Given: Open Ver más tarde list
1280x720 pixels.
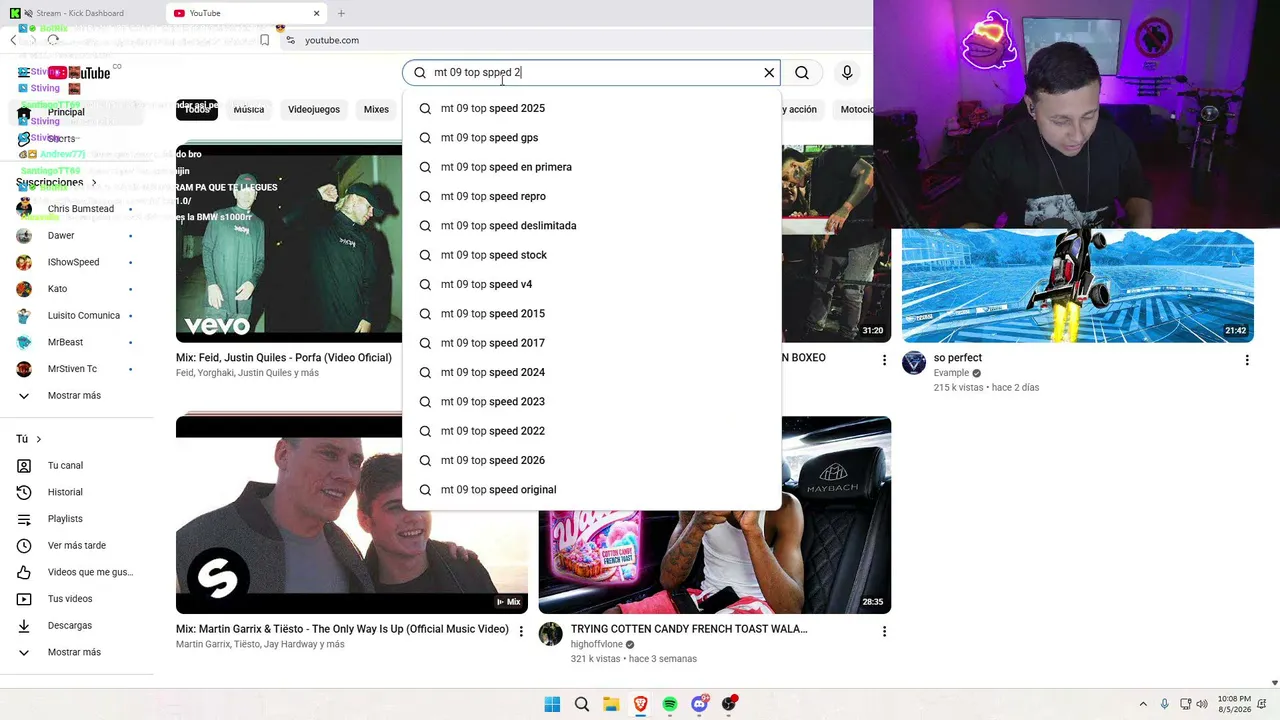Looking at the screenshot, I should (75, 546).
